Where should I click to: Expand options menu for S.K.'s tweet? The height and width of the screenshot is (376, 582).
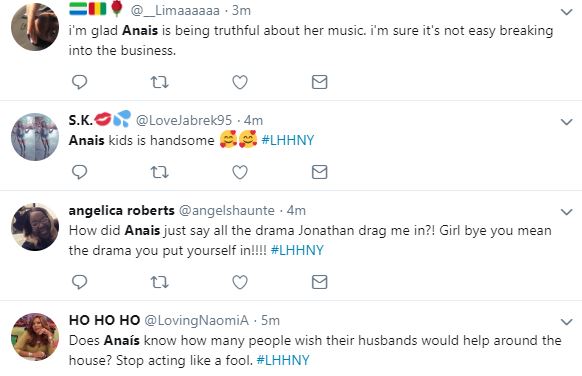click(566, 122)
